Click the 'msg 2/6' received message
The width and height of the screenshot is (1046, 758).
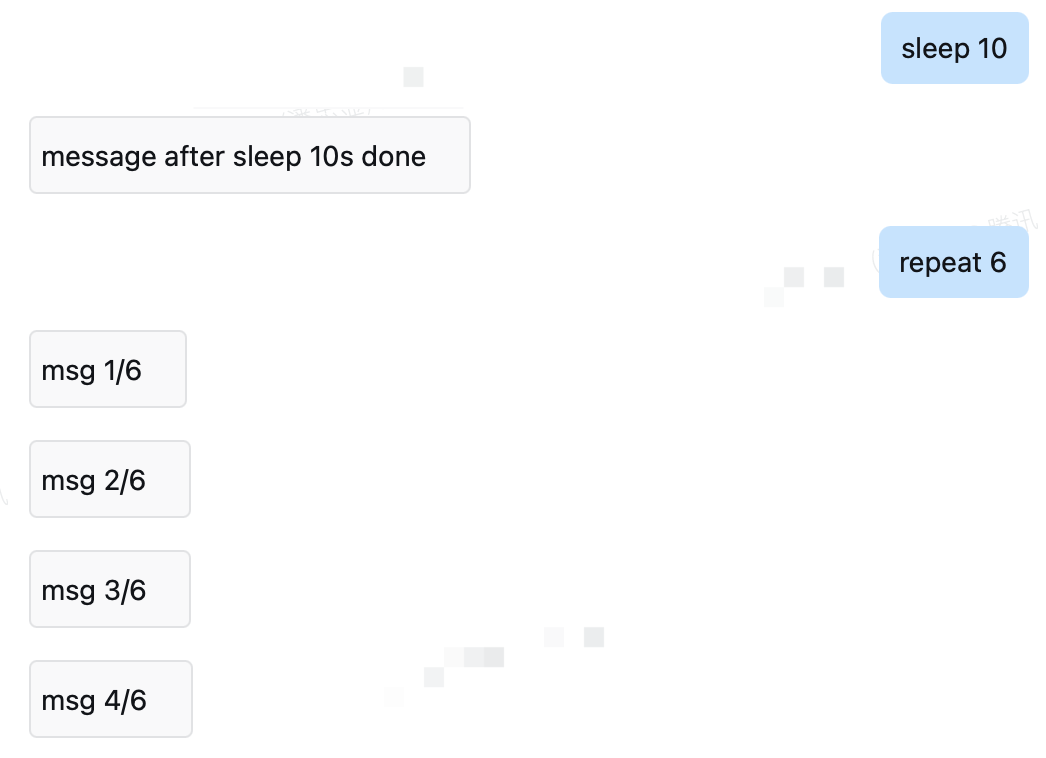tap(110, 479)
